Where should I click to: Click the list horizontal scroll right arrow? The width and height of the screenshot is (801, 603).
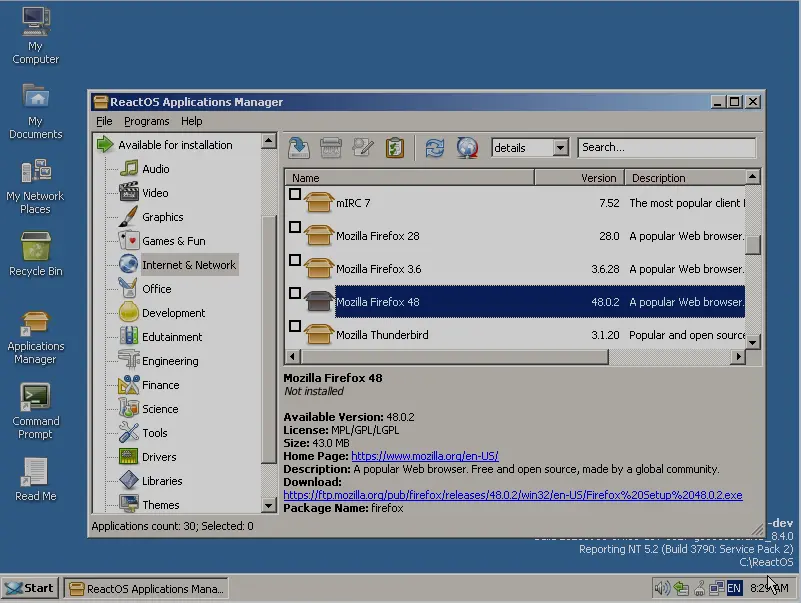[x=738, y=357]
